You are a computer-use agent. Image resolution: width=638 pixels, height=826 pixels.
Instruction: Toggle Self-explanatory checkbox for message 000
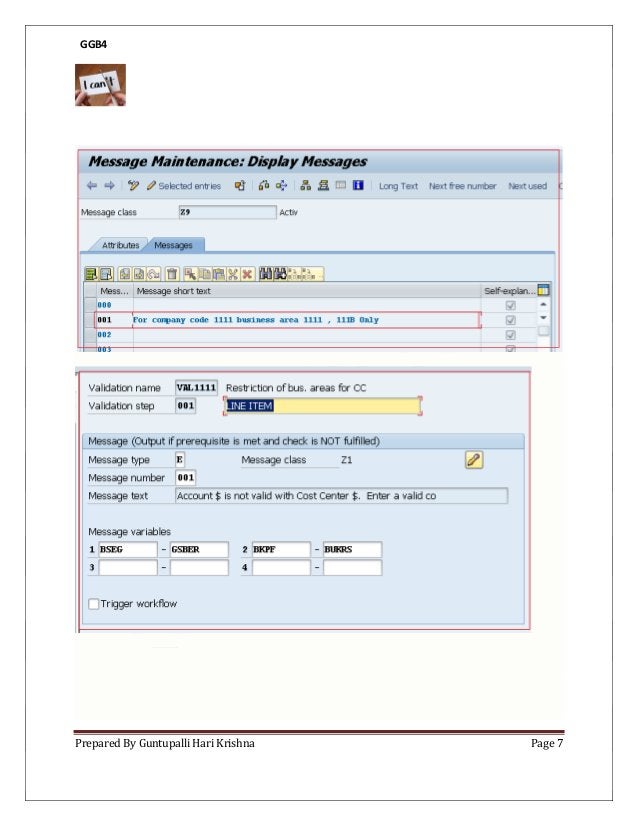point(510,305)
